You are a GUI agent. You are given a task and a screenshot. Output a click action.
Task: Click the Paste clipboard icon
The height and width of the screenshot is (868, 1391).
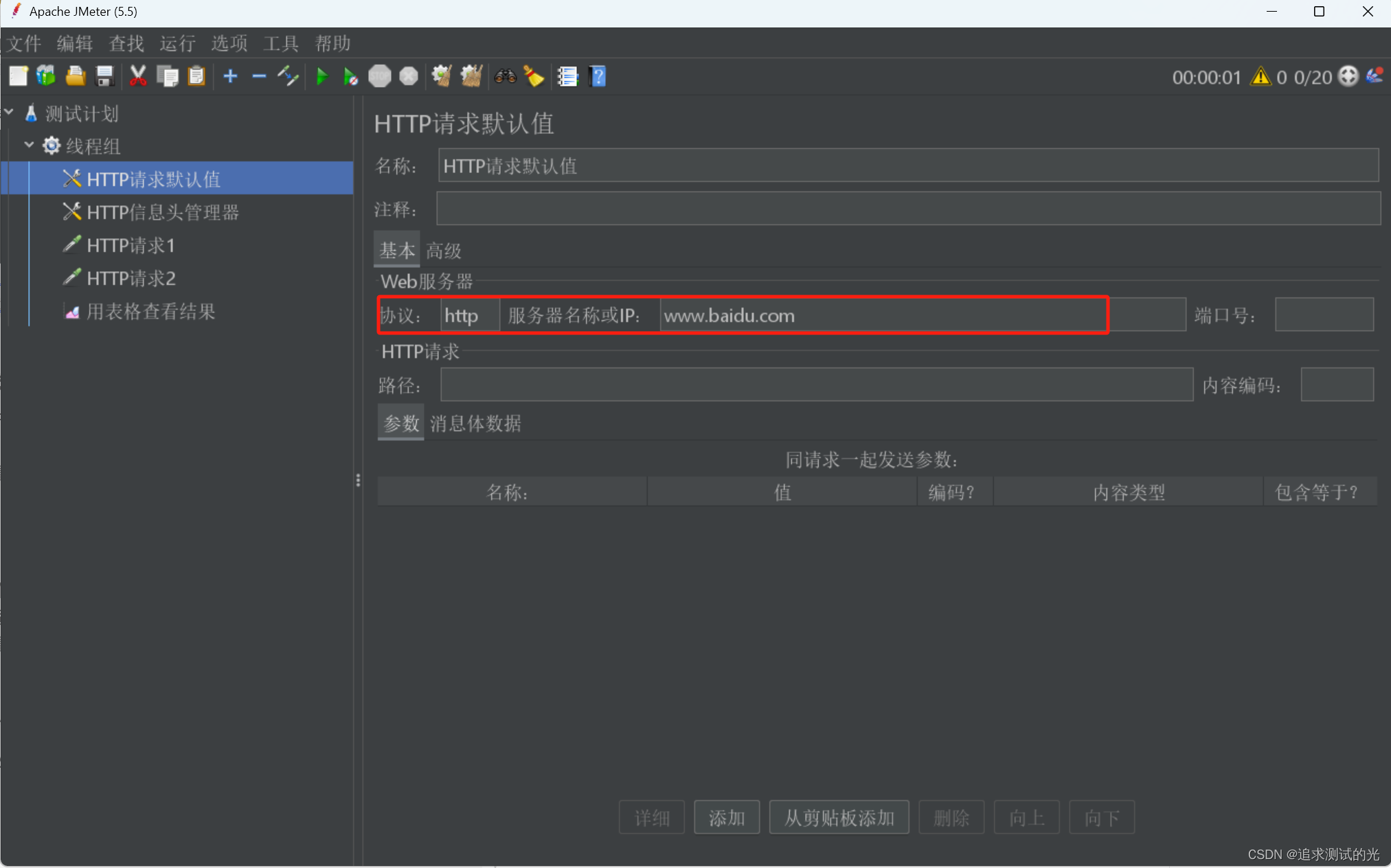(x=196, y=76)
